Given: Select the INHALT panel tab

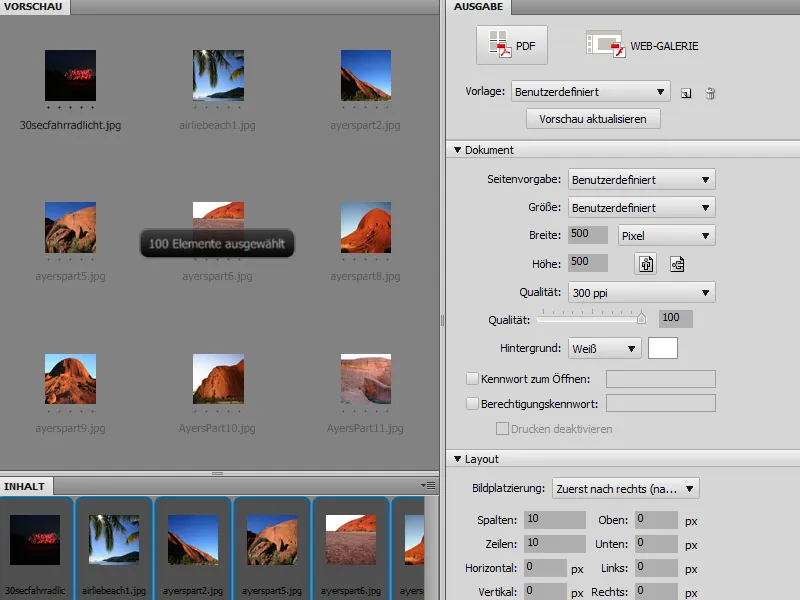Looking at the screenshot, I should [x=25, y=486].
